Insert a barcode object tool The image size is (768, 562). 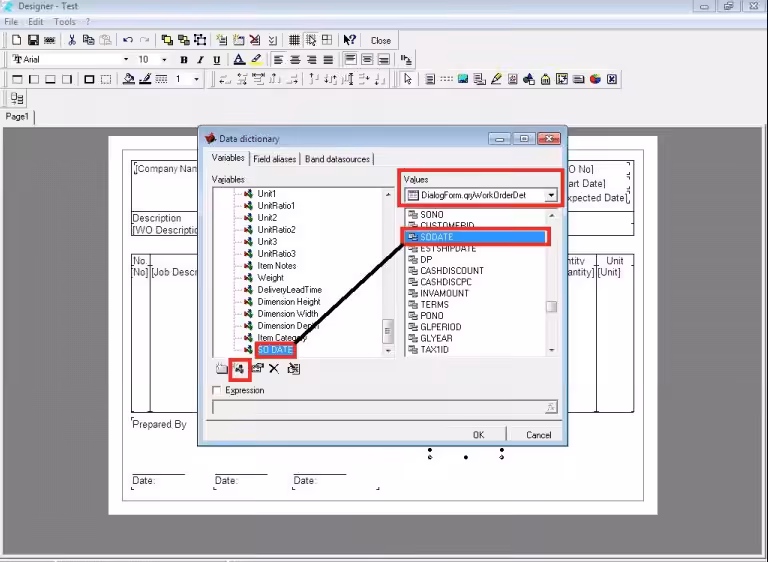(x=578, y=79)
